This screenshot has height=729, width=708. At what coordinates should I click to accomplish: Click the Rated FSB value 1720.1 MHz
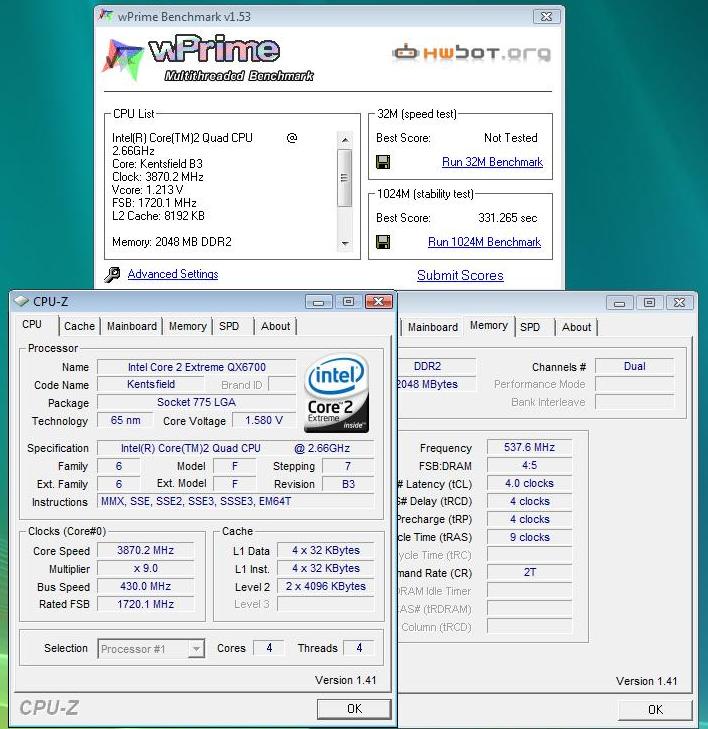pos(146,604)
